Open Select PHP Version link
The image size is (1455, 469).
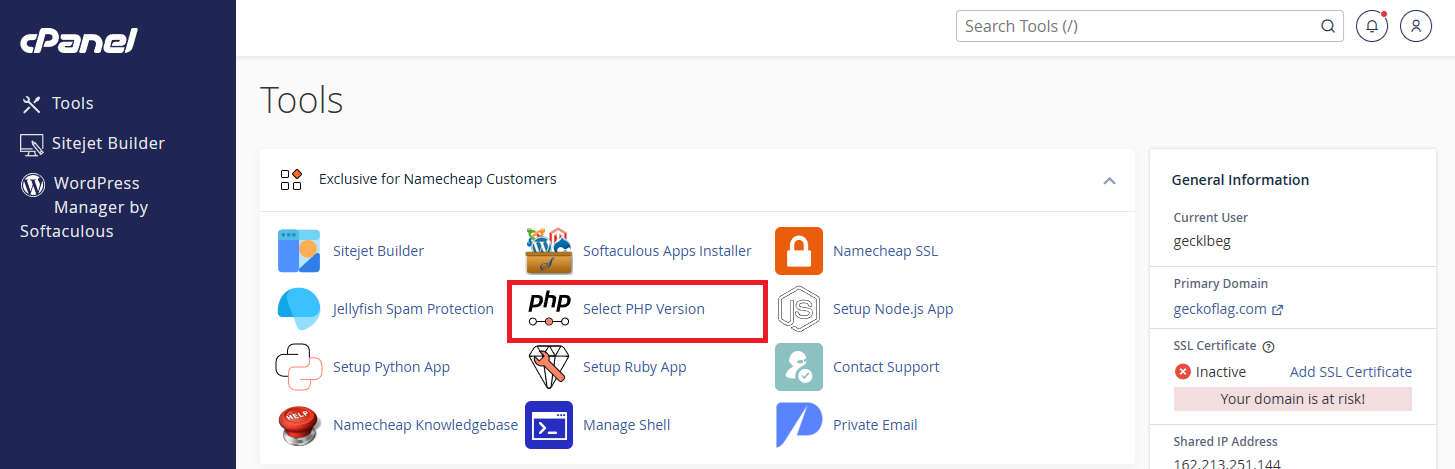(644, 309)
